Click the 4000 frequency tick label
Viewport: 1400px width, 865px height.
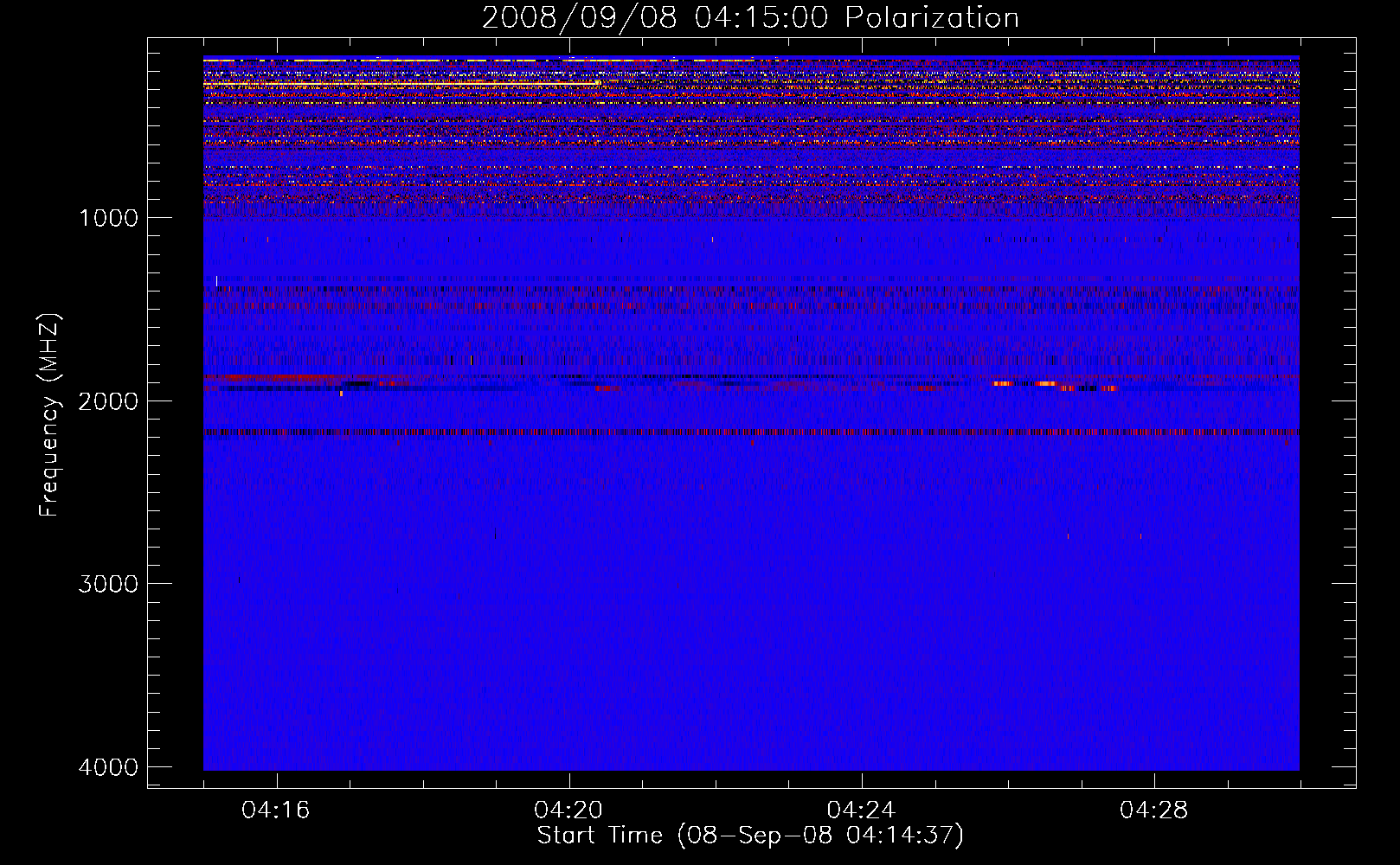[109, 766]
